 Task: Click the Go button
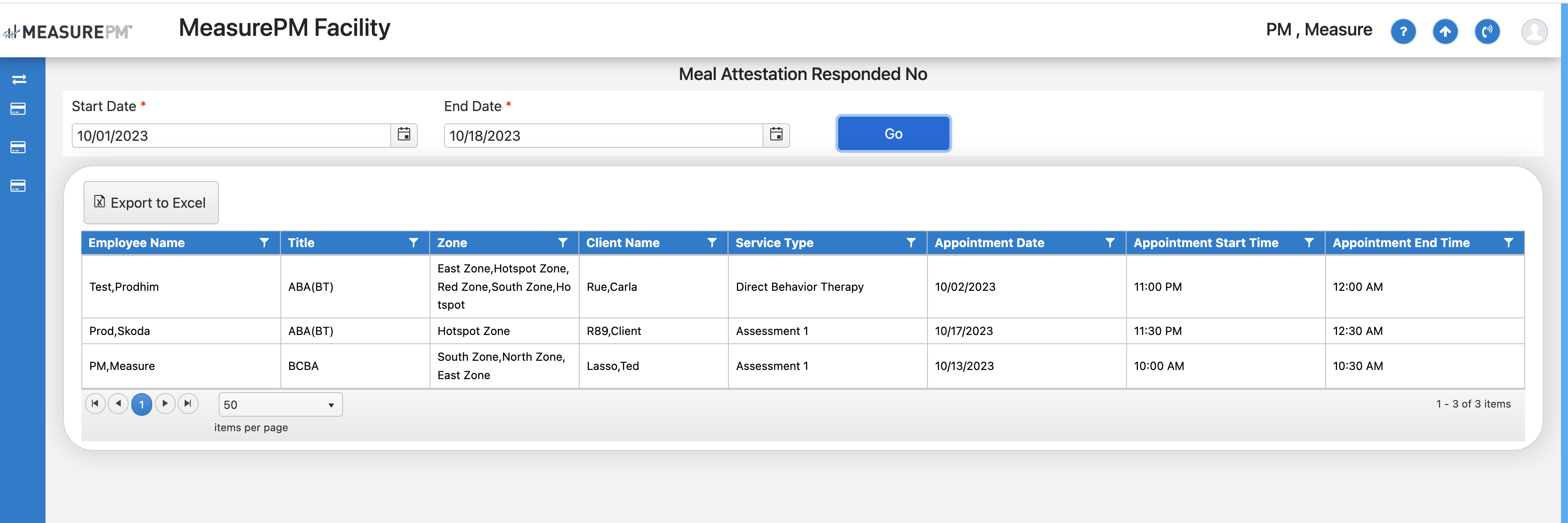tap(893, 134)
